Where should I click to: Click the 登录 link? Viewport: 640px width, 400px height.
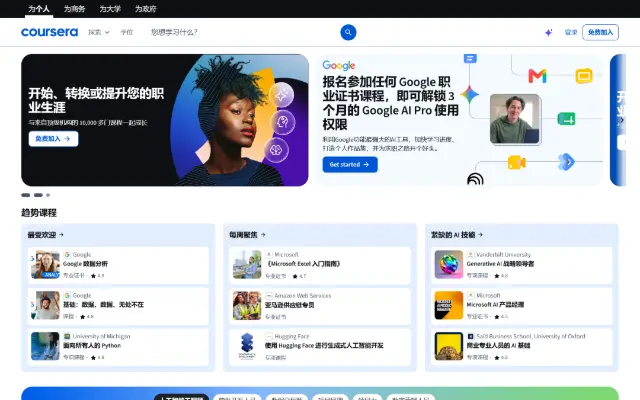coord(571,32)
